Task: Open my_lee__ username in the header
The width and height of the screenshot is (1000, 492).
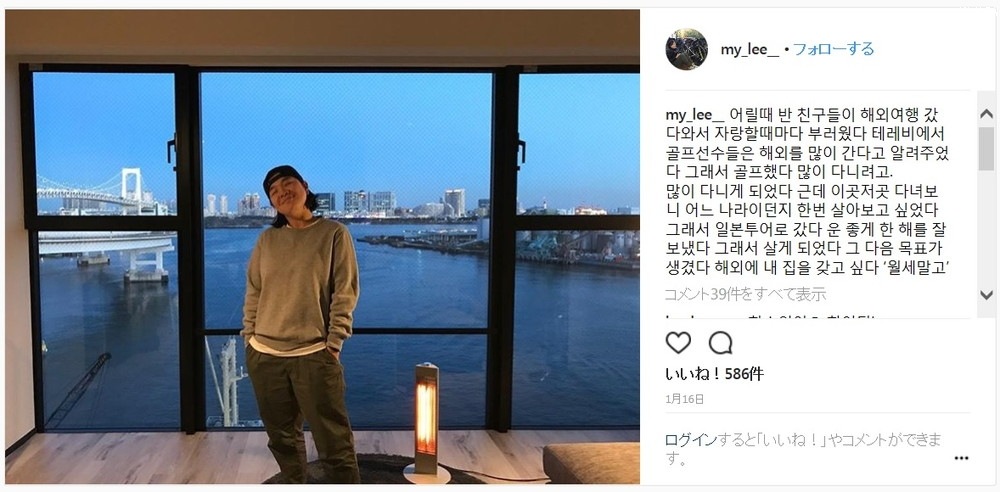Action: (x=750, y=50)
